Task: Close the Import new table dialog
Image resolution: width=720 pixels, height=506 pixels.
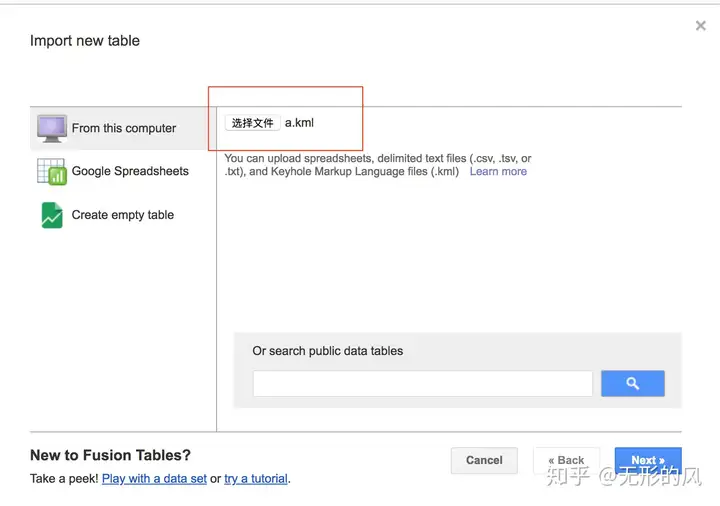Action: [x=701, y=25]
